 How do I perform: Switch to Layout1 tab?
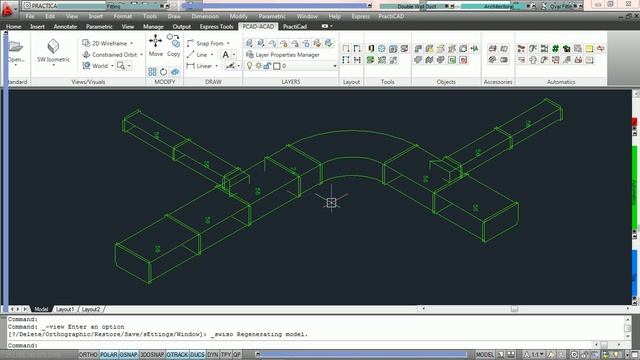(x=65, y=309)
